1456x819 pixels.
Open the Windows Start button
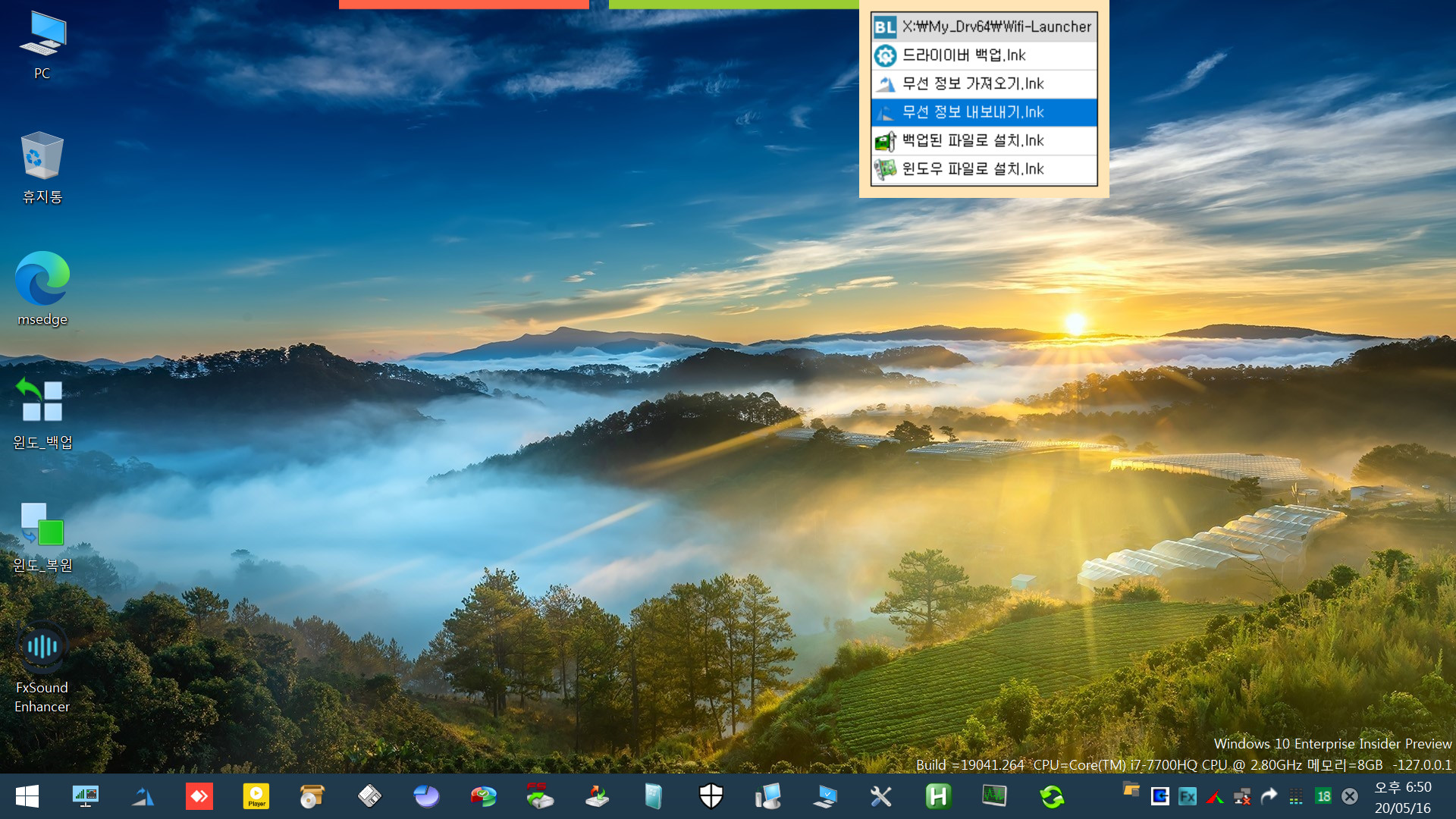pos(27,796)
